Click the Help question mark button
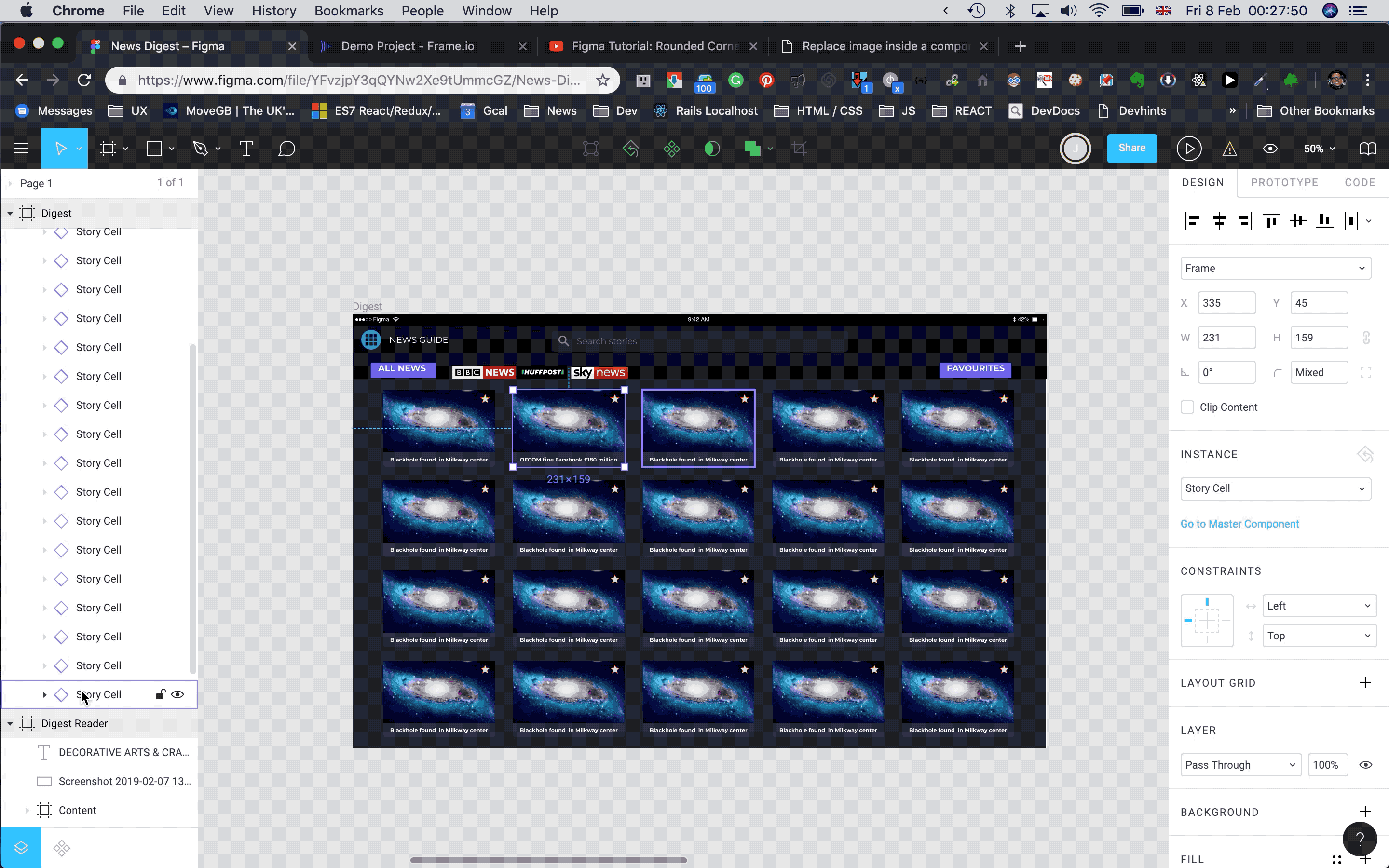 tap(1360, 839)
